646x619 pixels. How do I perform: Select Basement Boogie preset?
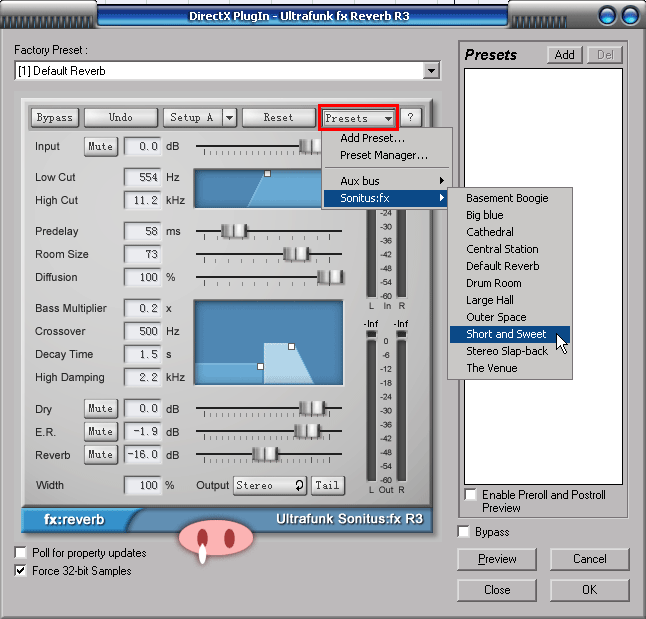click(x=510, y=198)
